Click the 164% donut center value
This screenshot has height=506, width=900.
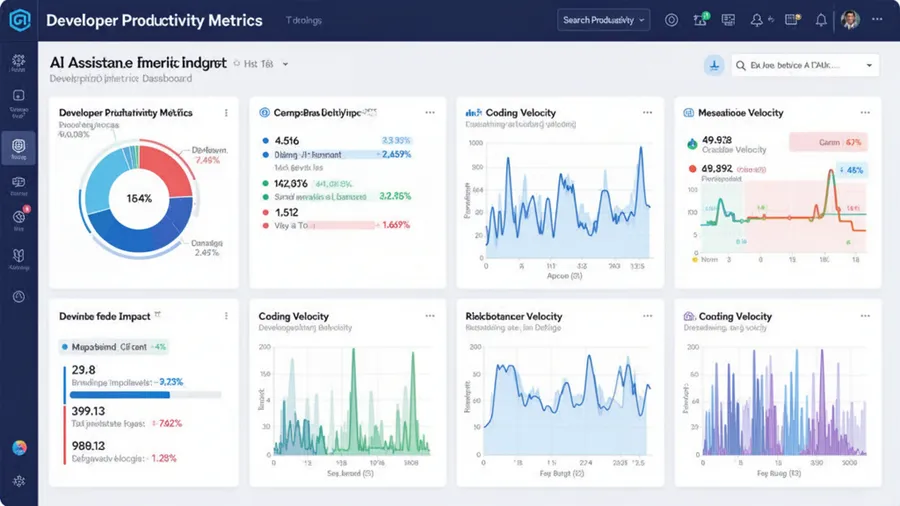pyautogui.click(x=139, y=198)
